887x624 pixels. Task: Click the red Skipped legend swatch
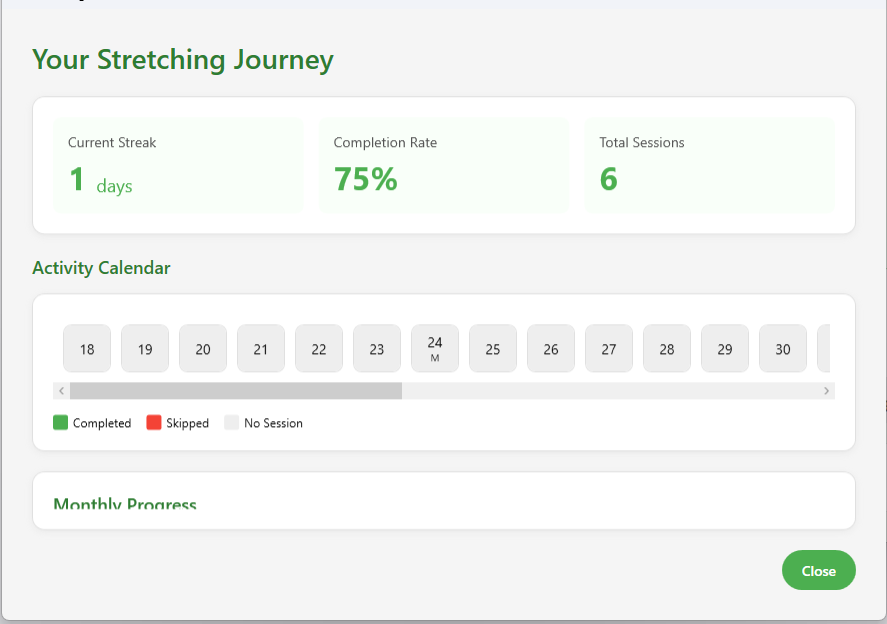click(x=154, y=423)
